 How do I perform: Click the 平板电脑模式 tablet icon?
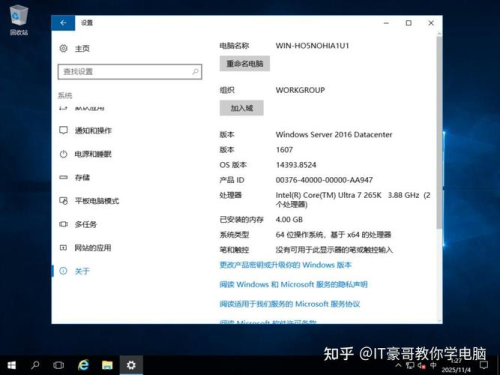coord(63,201)
